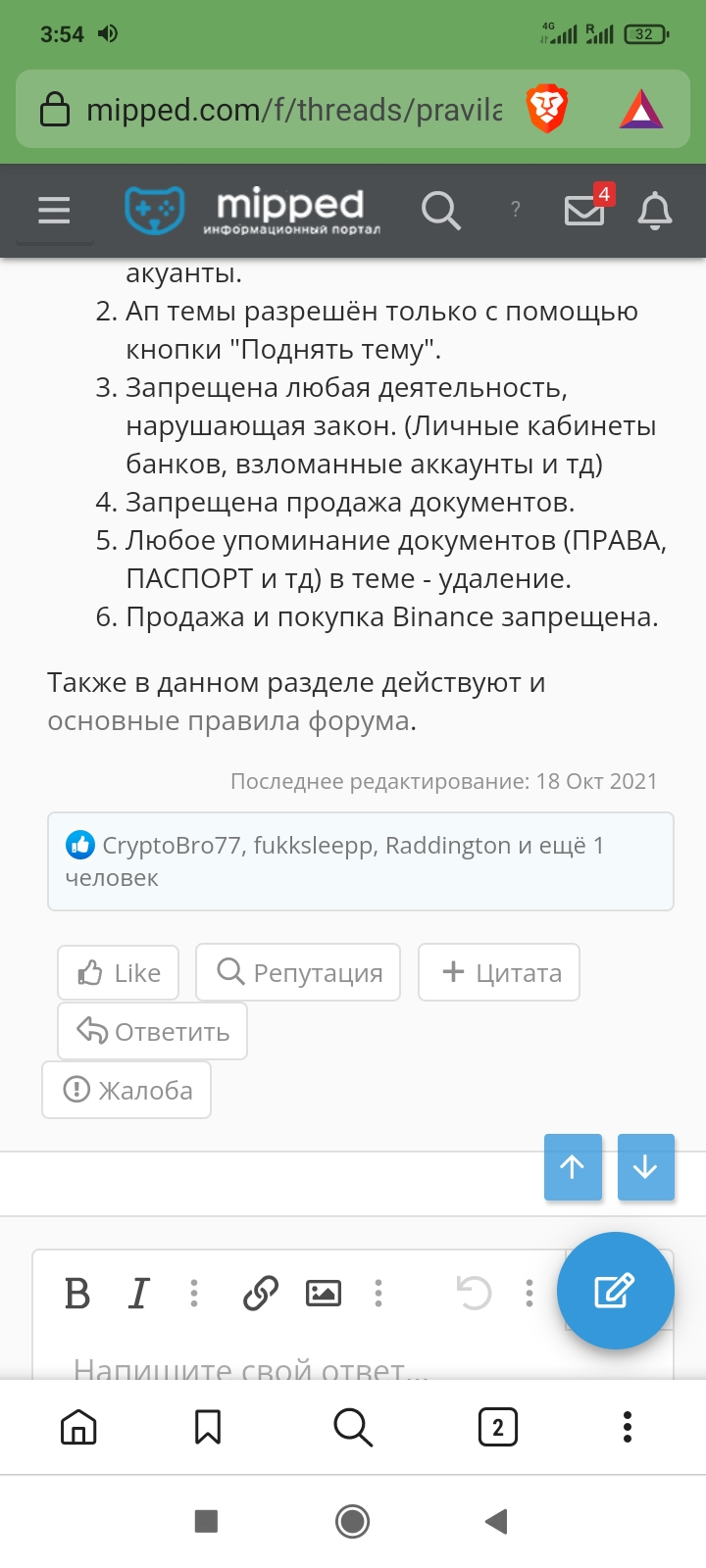Screen dimensions: 706x1568
Task: Jump to bottom with down arrow button
Action: 646,1166
